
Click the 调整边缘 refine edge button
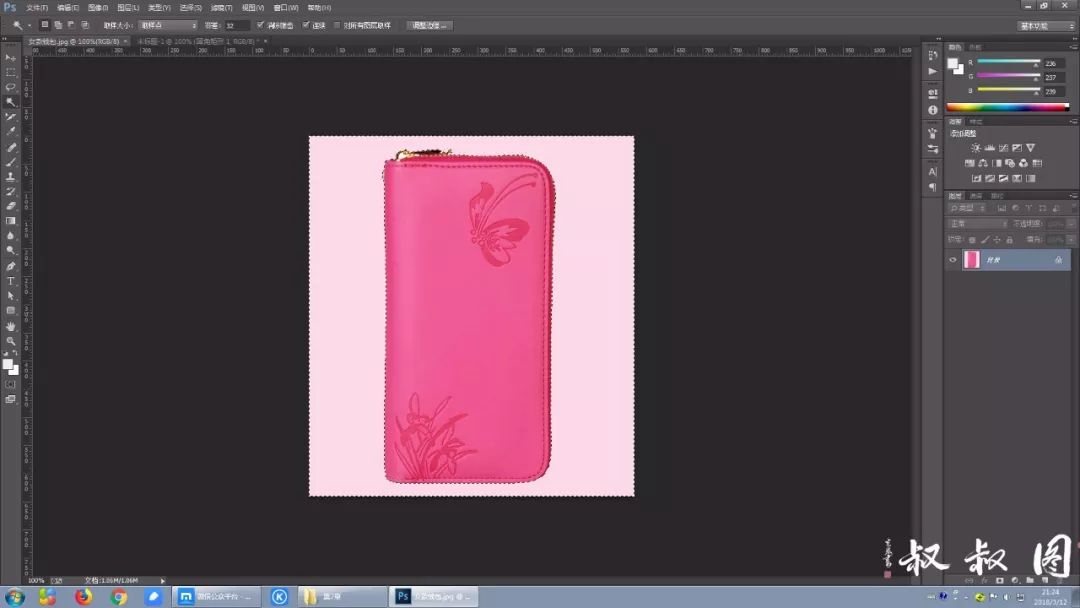click(430, 25)
